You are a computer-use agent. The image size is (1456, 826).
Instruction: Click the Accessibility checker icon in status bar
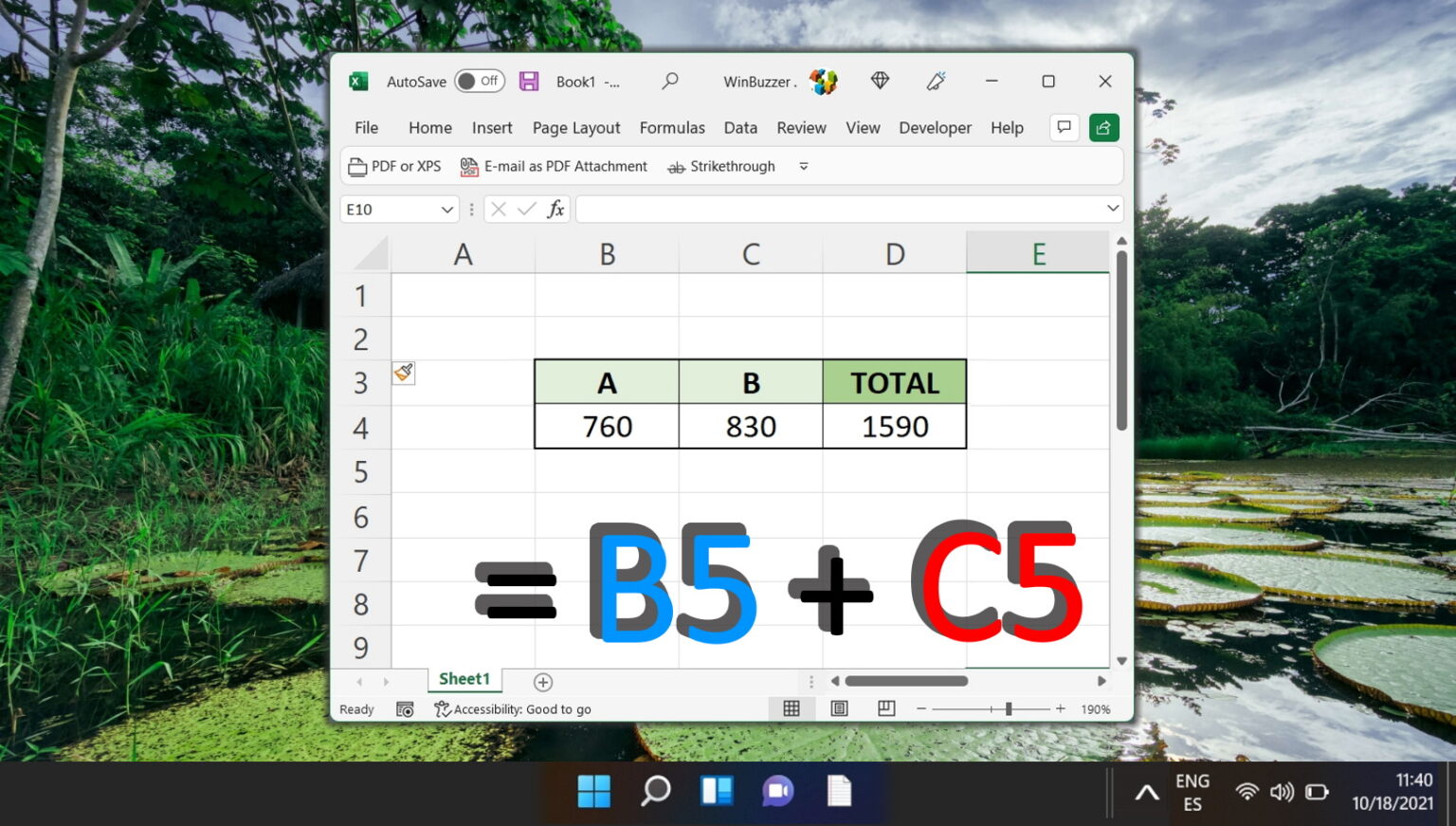coord(442,708)
